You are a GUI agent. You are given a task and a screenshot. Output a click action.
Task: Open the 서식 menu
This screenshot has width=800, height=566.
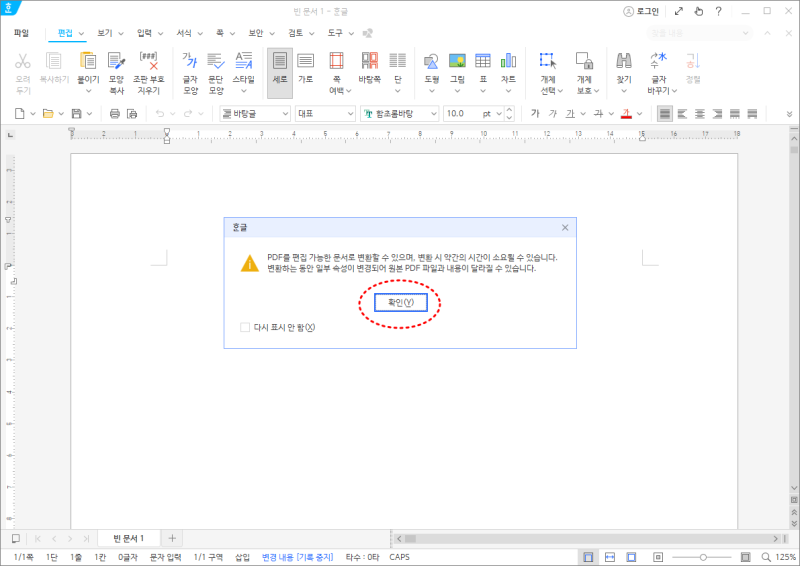184,33
